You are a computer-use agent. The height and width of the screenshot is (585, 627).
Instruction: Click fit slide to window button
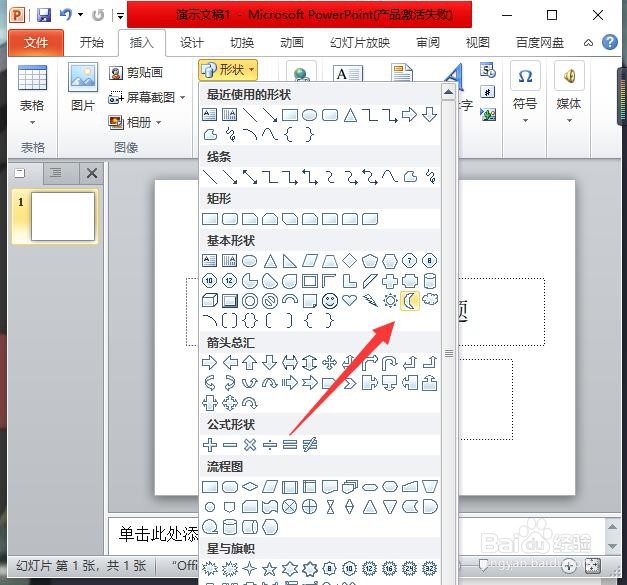[593, 566]
